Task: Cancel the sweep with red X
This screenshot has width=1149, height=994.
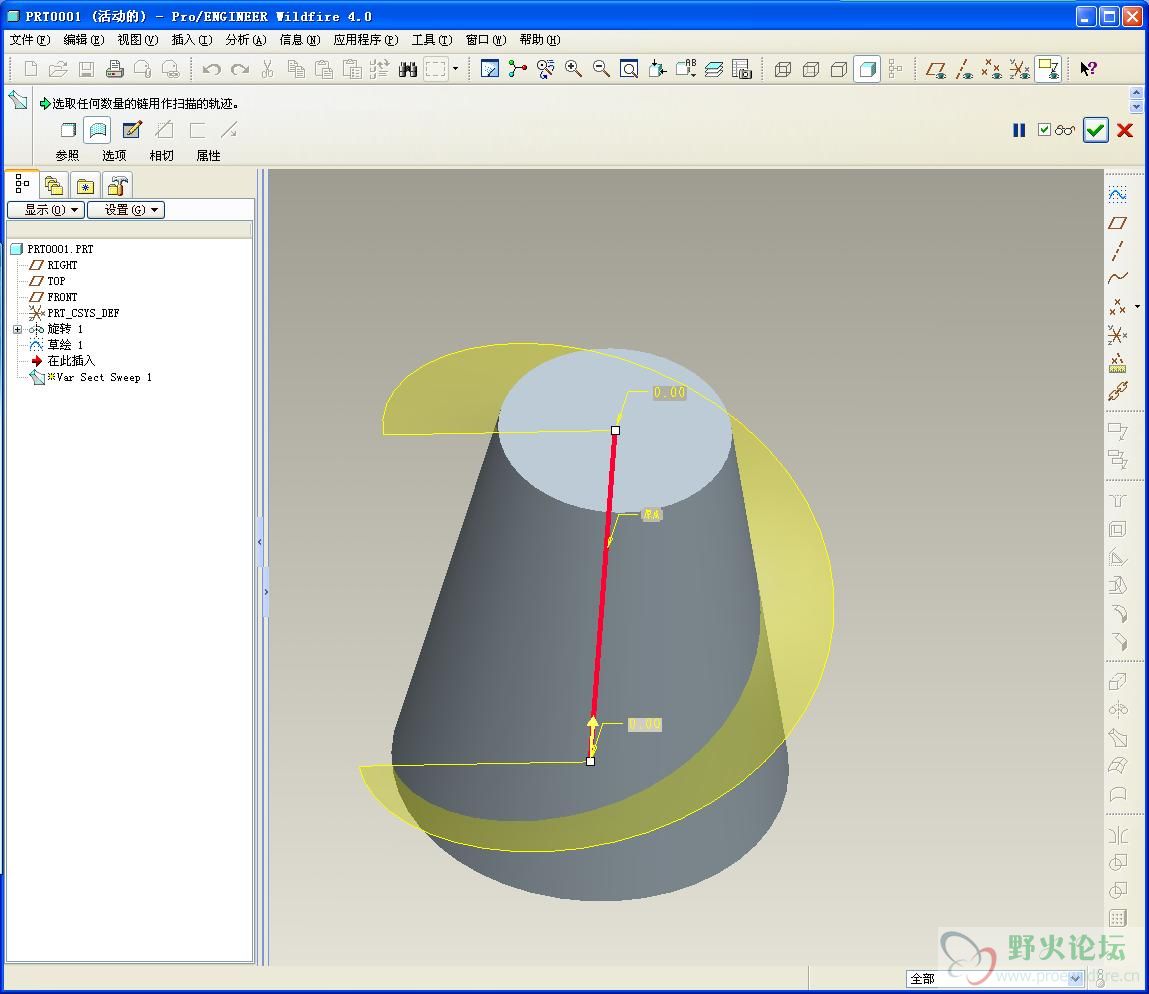Action: click(1125, 130)
